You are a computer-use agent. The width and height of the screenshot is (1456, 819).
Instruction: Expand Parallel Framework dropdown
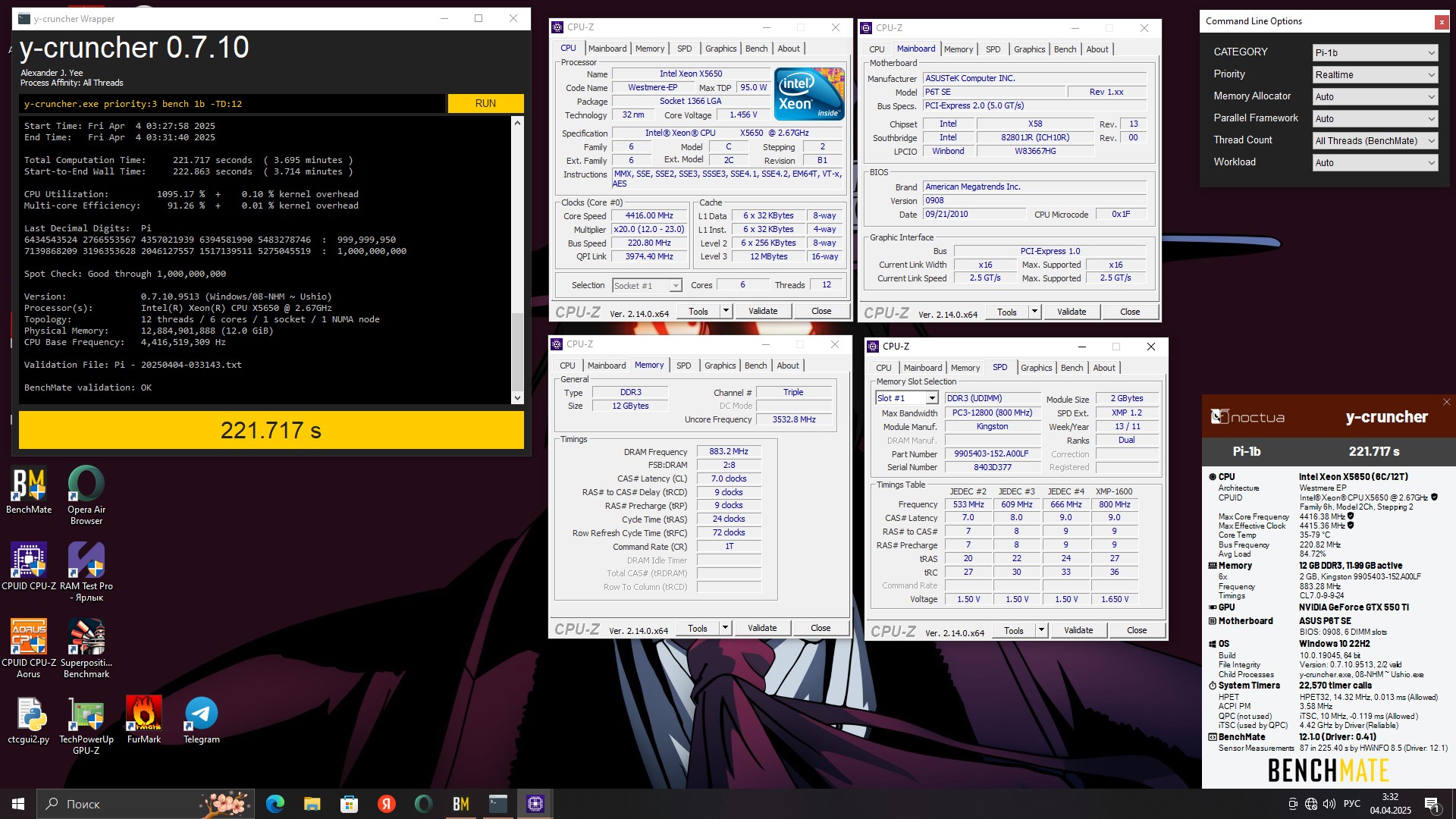[x=1375, y=118]
